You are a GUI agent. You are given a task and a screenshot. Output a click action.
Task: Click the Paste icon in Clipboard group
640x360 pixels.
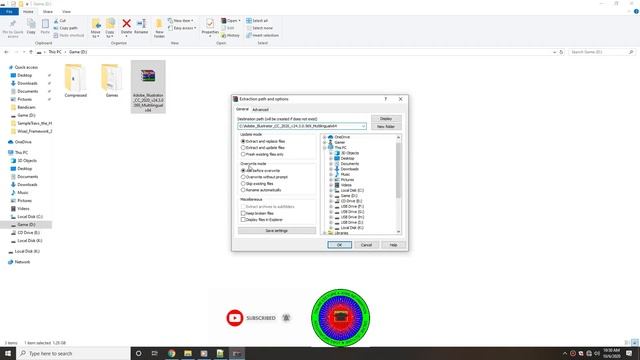click(45, 27)
